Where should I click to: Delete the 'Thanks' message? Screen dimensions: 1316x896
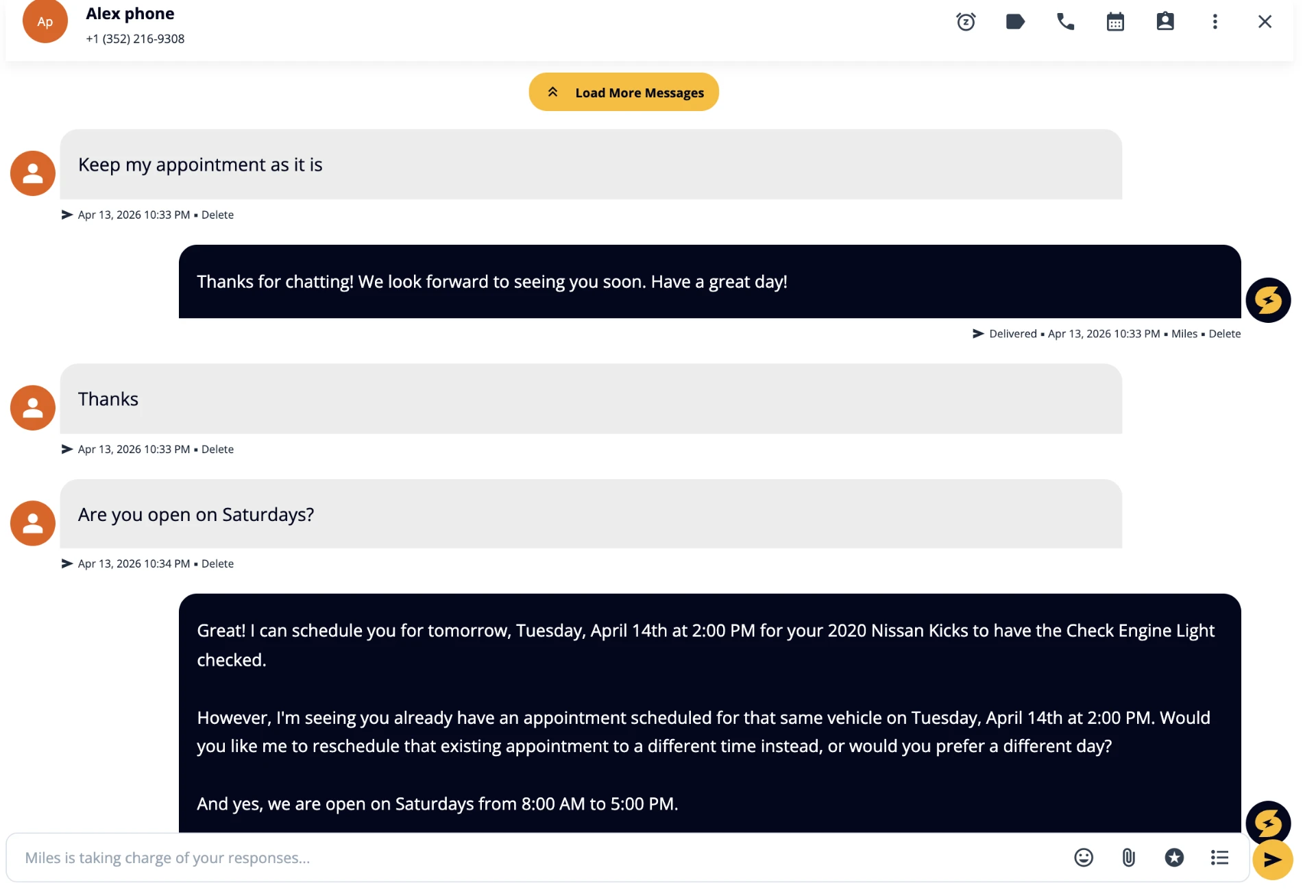tap(217, 449)
